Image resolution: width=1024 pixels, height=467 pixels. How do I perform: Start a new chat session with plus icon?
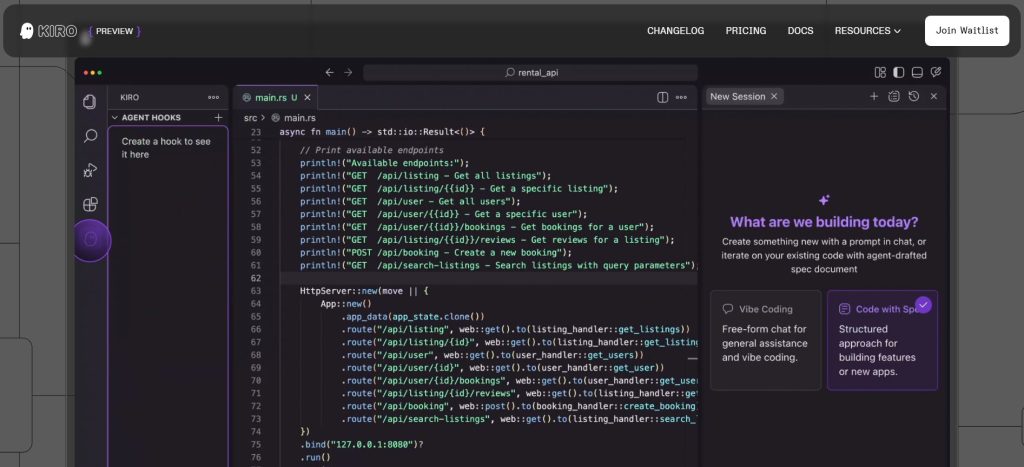click(x=873, y=97)
